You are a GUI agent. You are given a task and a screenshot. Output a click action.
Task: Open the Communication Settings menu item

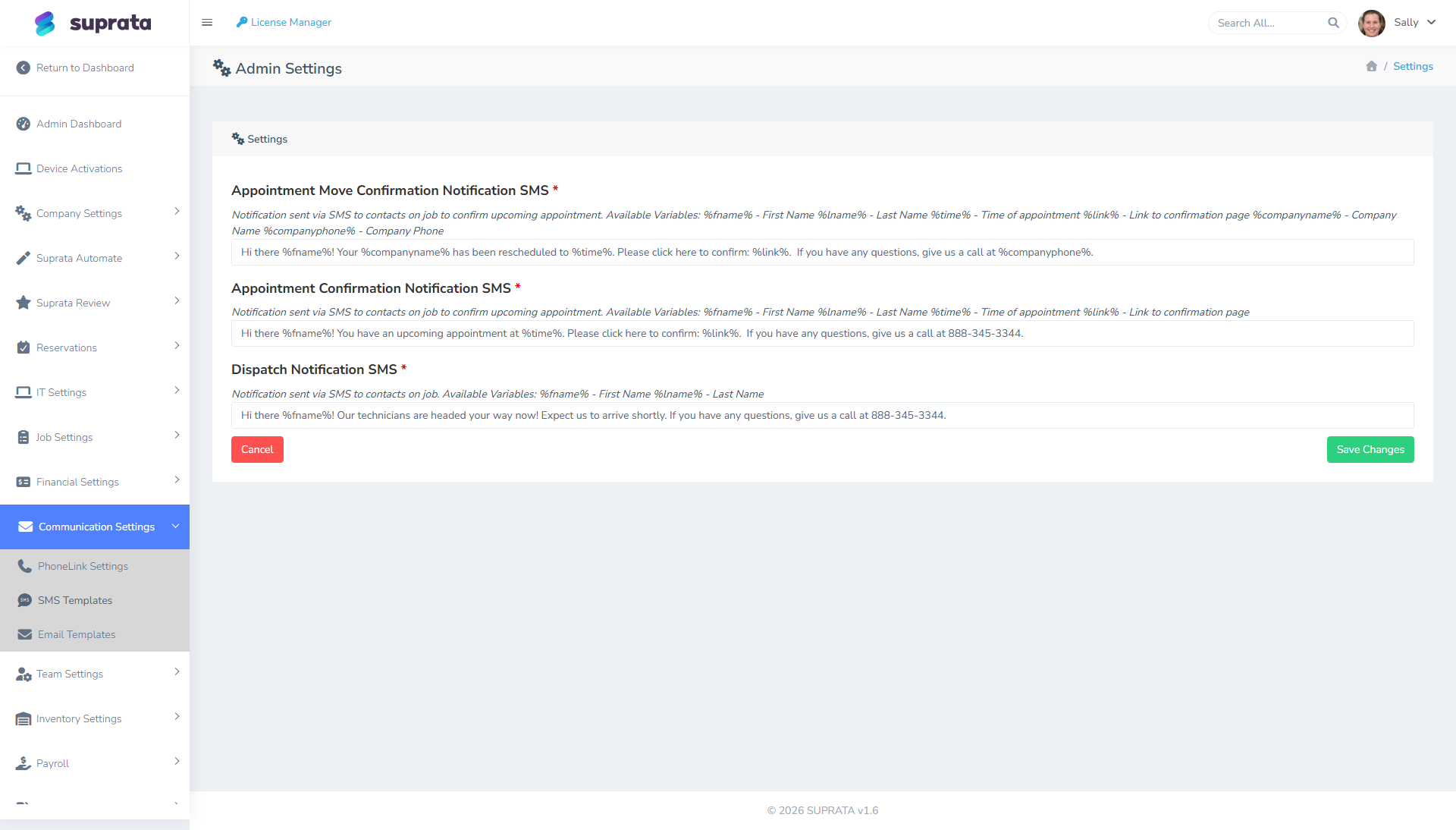[x=95, y=527]
